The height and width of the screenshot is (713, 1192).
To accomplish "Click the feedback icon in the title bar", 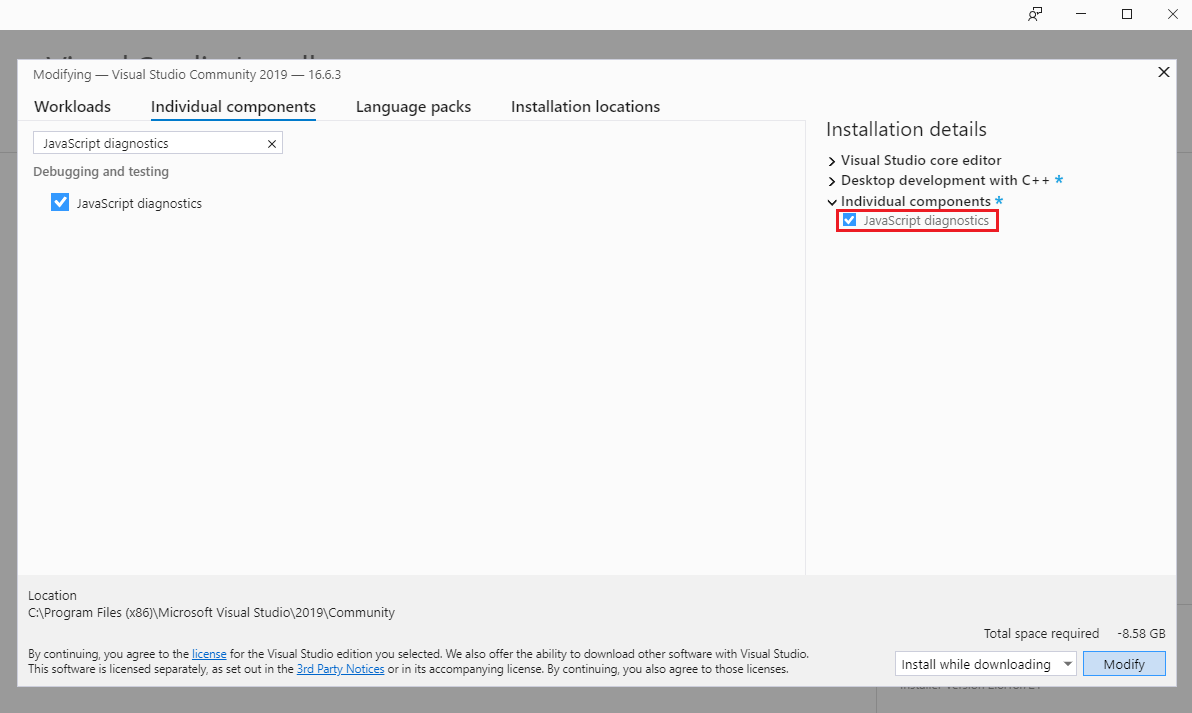I will click(1035, 14).
